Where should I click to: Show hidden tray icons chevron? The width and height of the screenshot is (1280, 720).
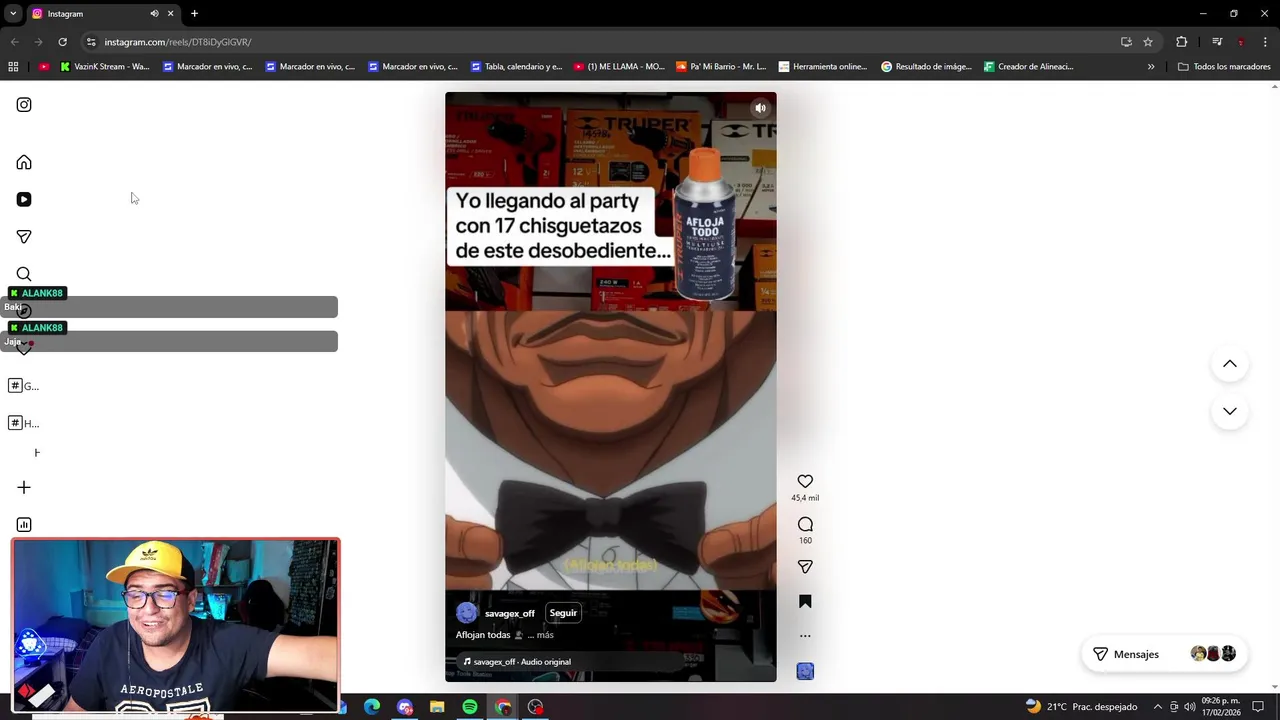click(1158, 707)
